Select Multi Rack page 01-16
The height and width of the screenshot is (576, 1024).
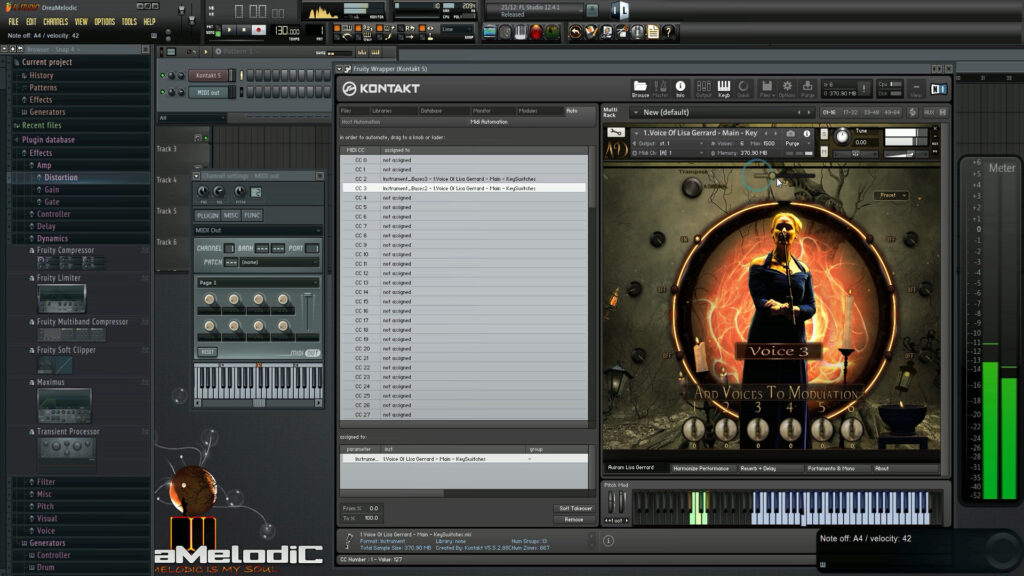pos(829,112)
